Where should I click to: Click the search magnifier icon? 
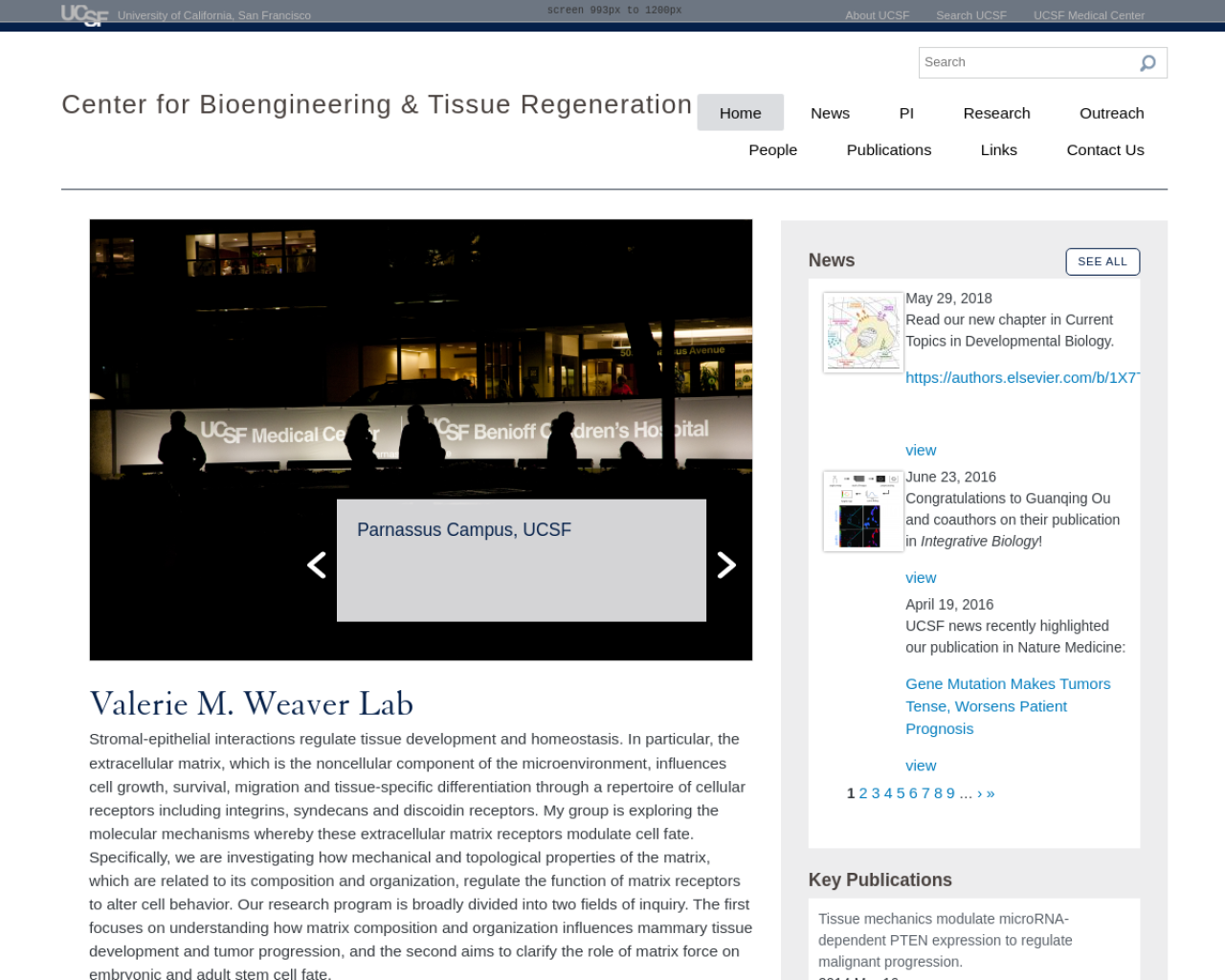pyautogui.click(x=1147, y=63)
